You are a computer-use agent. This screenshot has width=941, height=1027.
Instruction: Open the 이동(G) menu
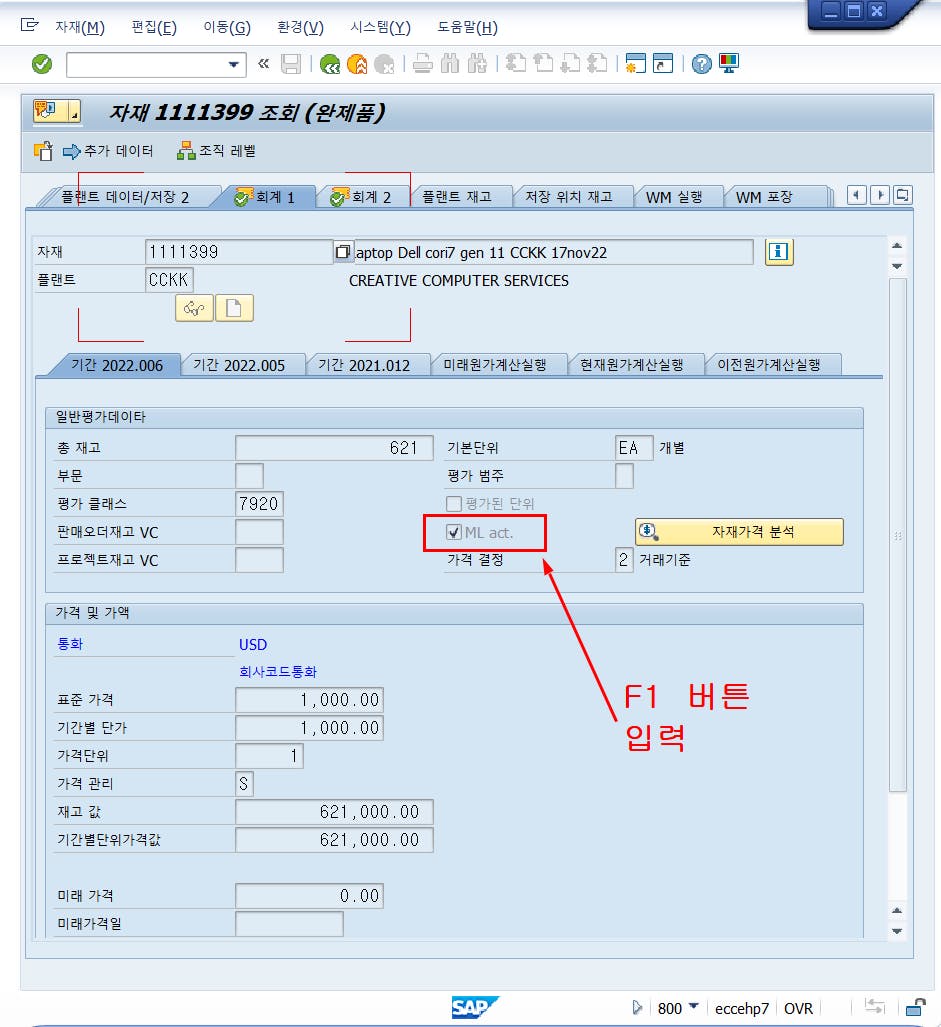tap(227, 28)
